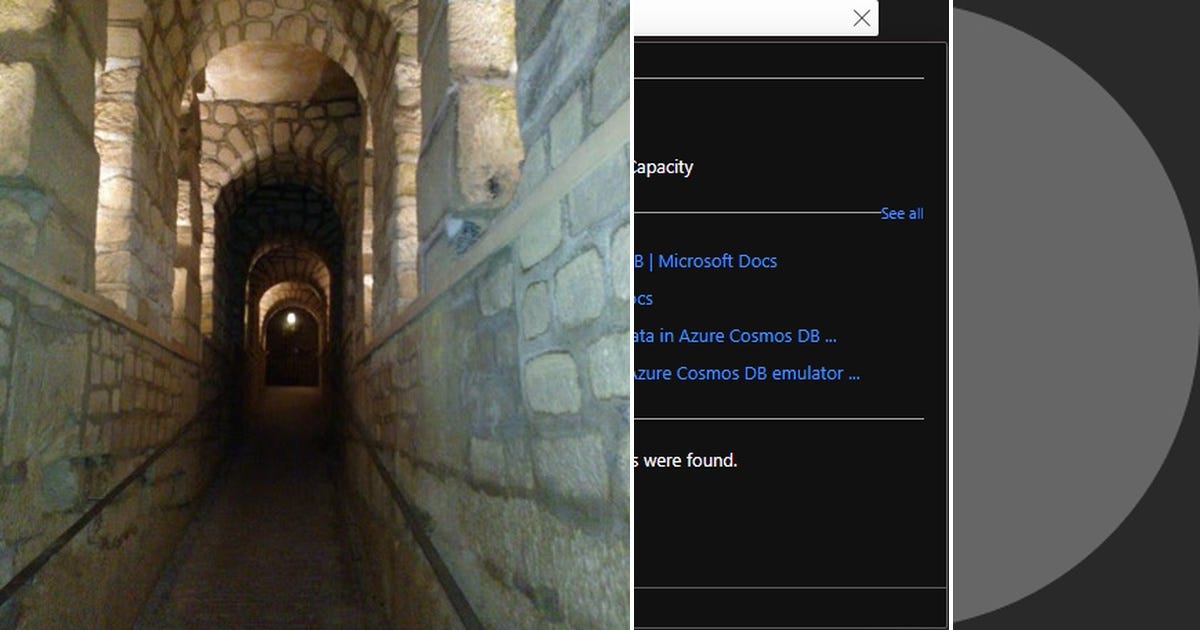Close the search box with the X
Screen dimensions: 1200x630
[861, 18]
